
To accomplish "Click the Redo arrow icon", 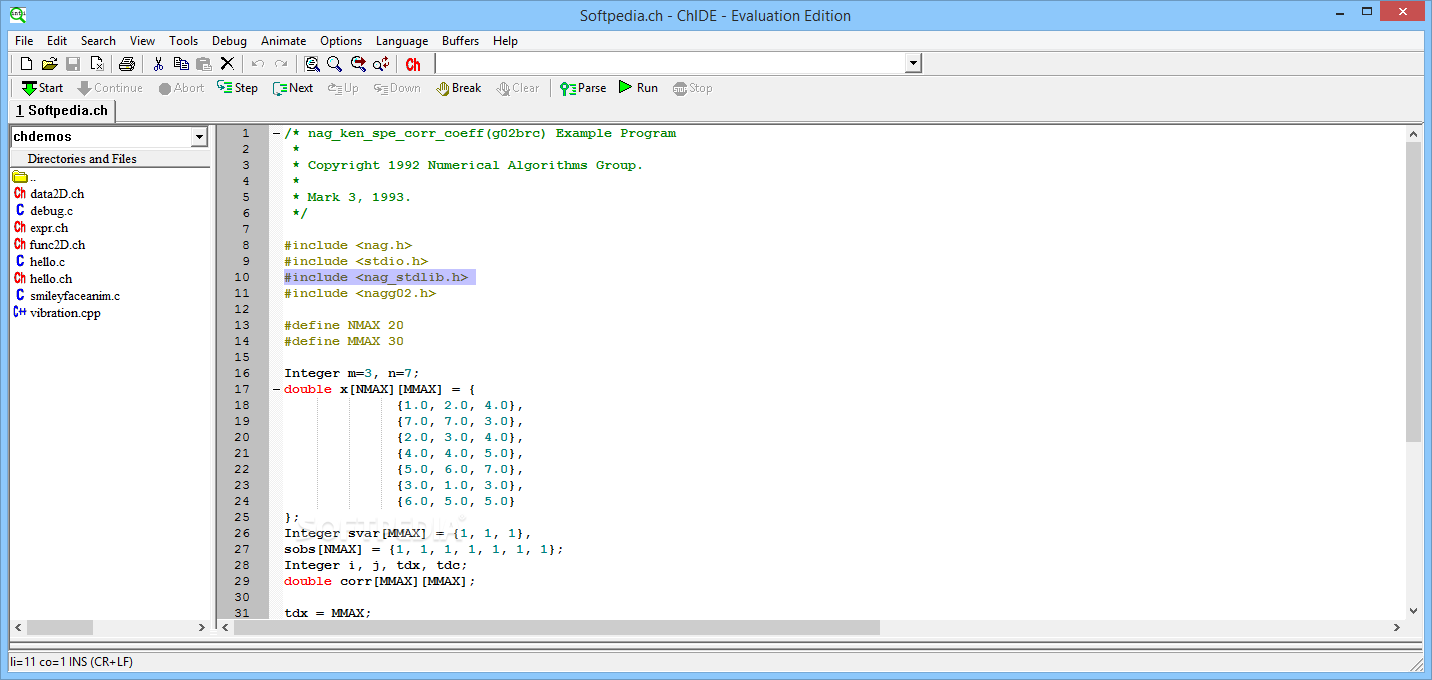I will coord(281,64).
